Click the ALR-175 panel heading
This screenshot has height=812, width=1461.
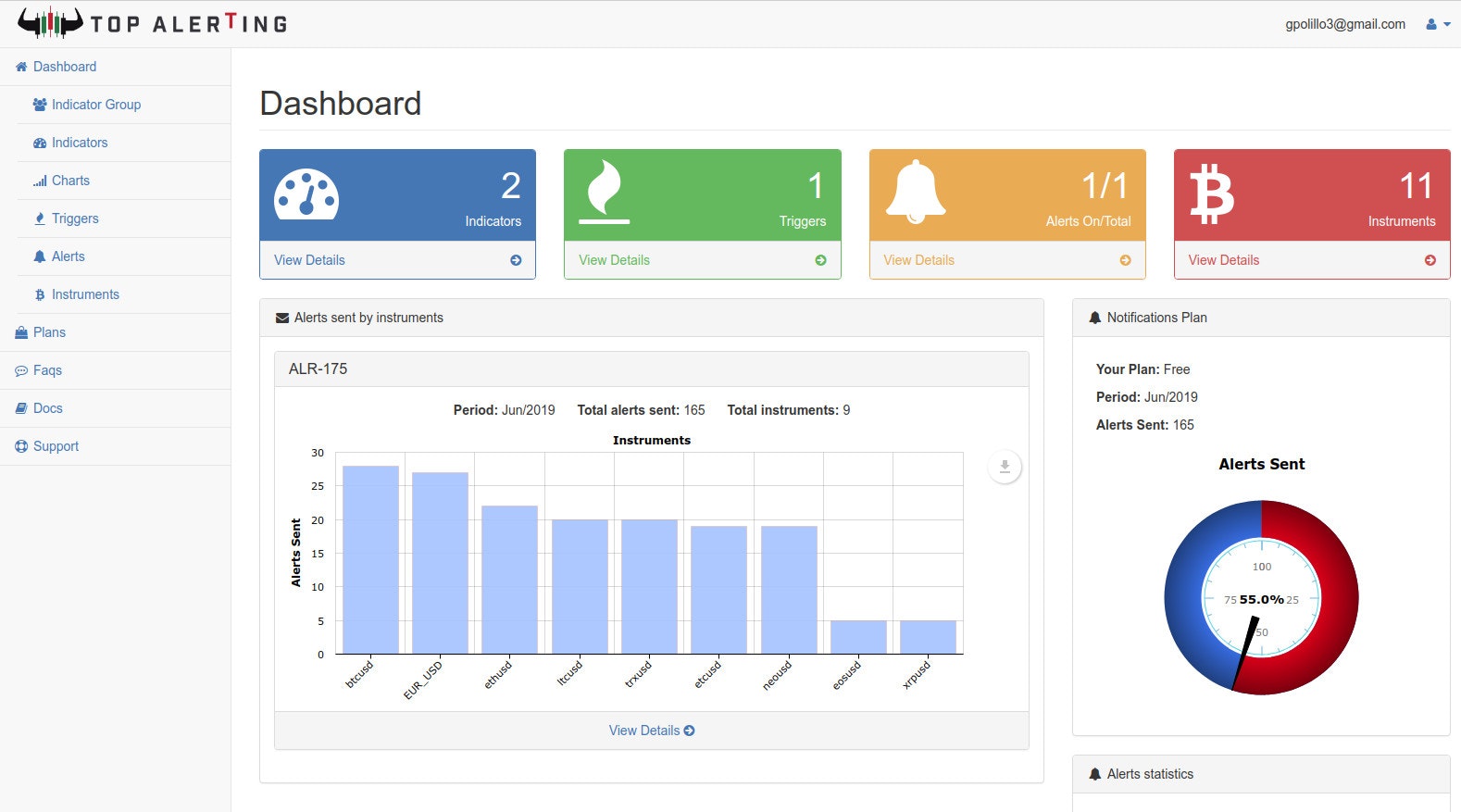[652, 369]
